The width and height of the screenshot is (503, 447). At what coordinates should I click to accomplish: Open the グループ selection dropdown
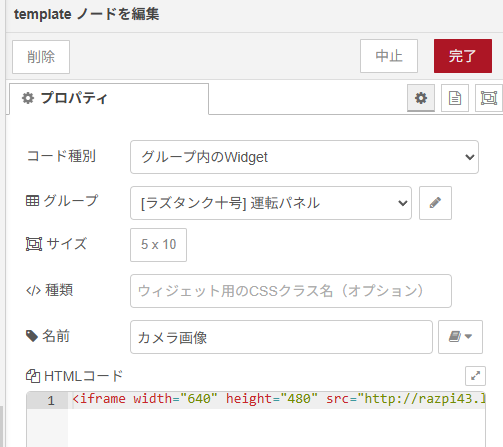(271, 203)
